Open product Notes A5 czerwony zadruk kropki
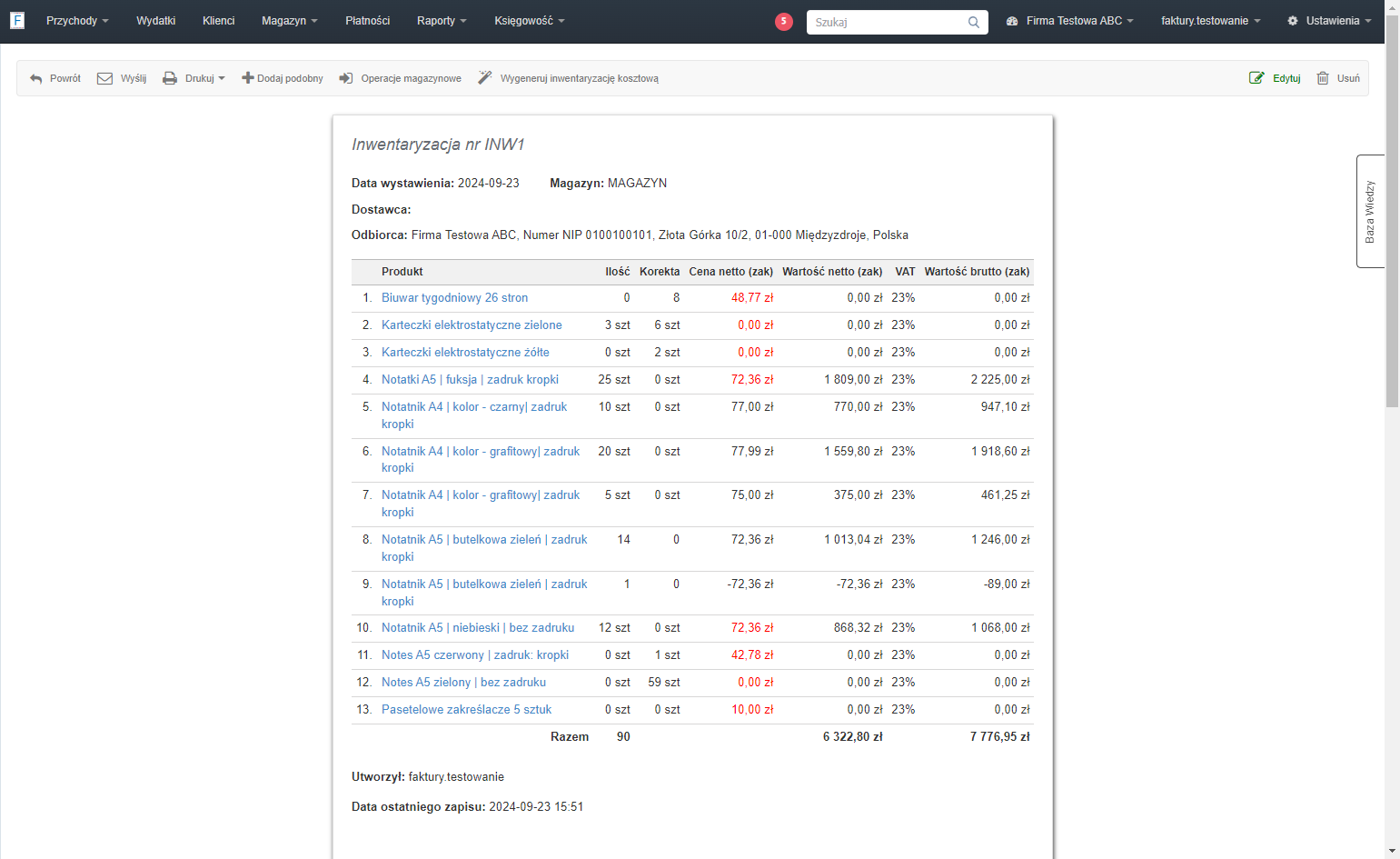This screenshot has height=859, width=1400. click(x=475, y=654)
